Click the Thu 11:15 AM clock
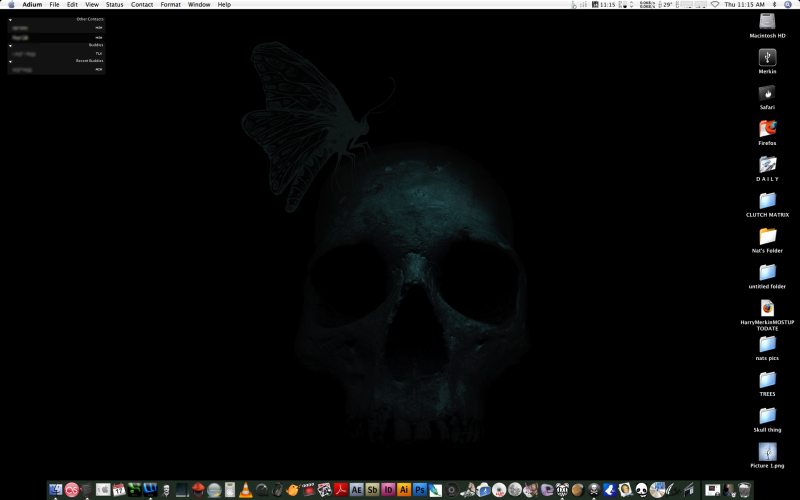The height and width of the screenshot is (500, 800). 744,4
